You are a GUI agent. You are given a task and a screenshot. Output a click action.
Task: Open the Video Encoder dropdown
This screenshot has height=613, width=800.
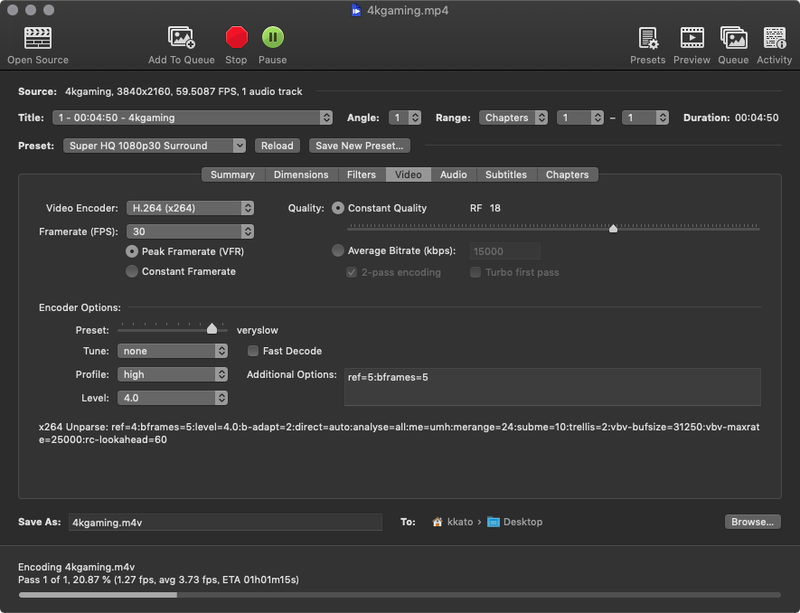[x=190, y=207]
